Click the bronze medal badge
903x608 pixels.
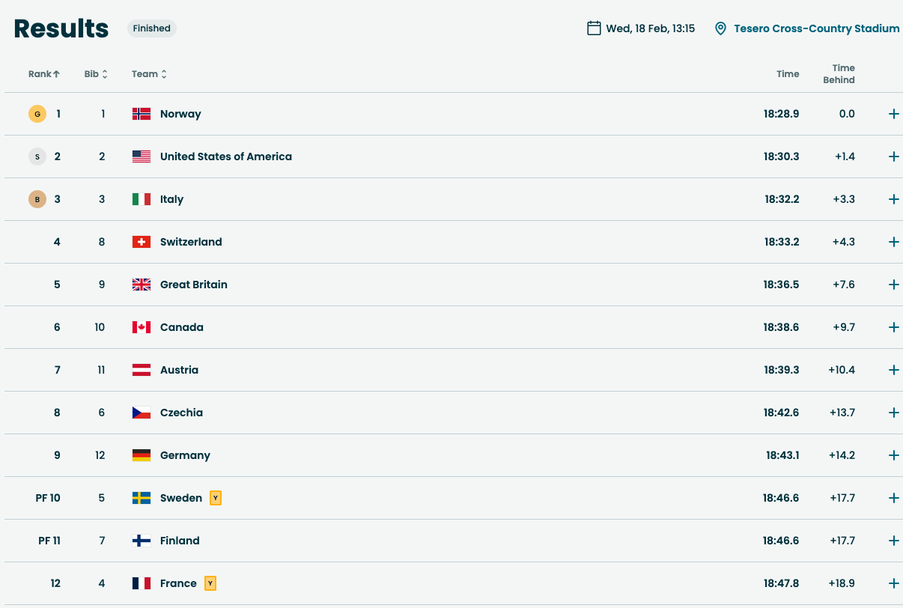pos(37,199)
